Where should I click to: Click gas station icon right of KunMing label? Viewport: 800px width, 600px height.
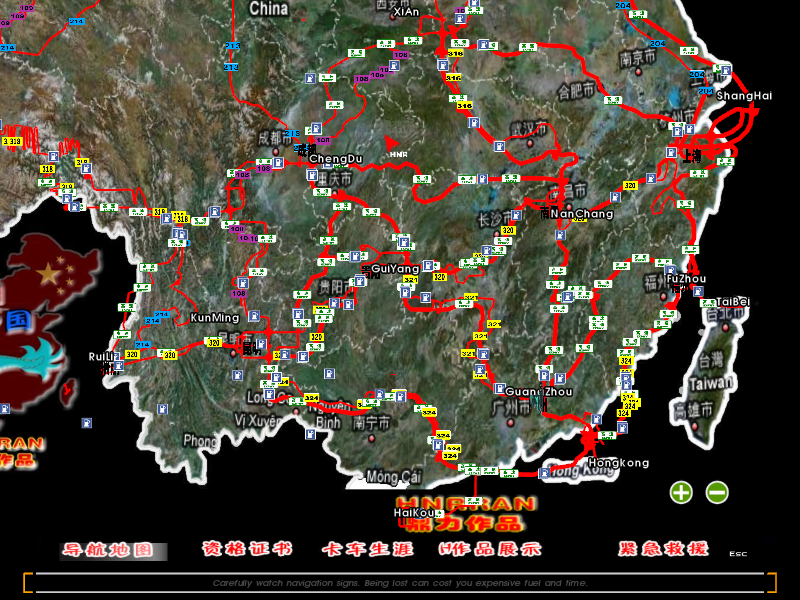coord(254,316)
